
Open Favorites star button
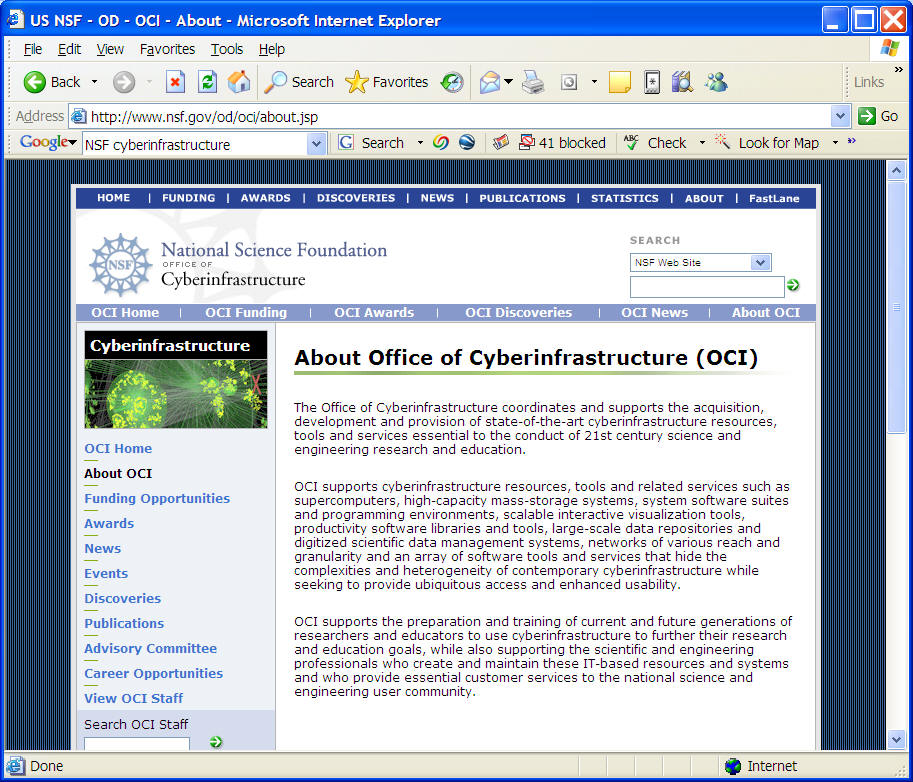pyautogui.click(x=356, y=82)
